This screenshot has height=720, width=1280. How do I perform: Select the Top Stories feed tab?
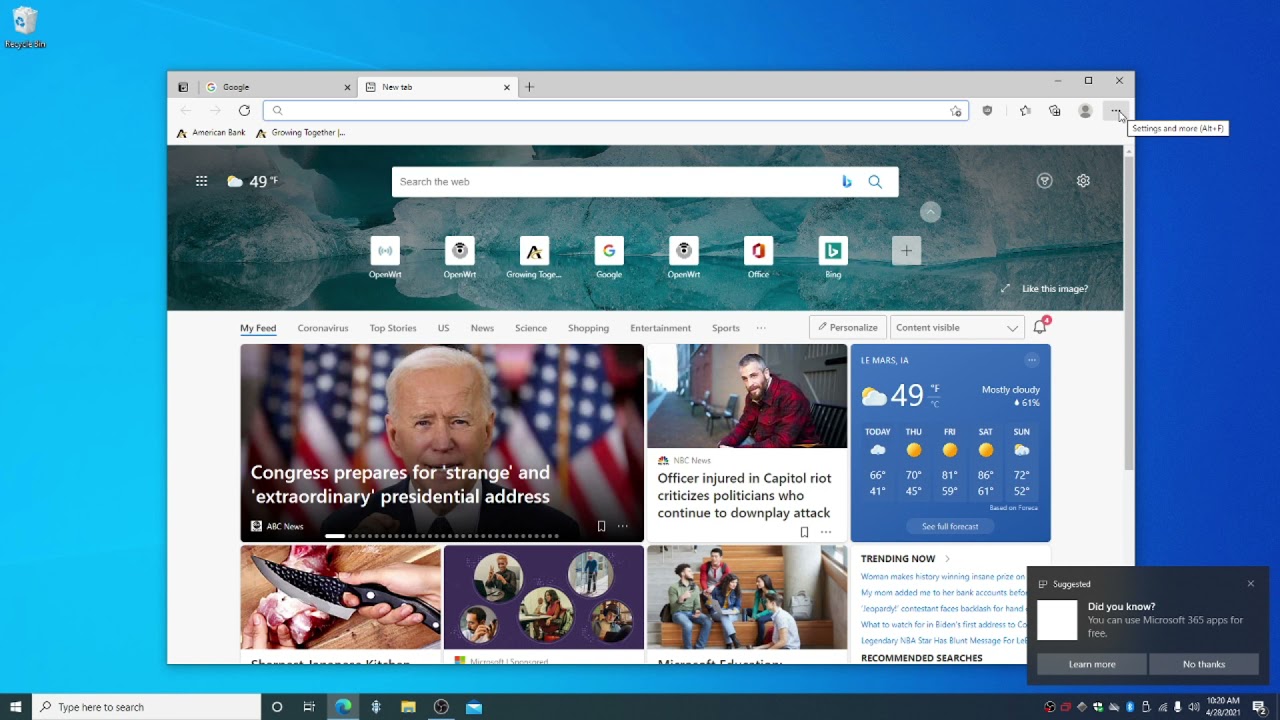pyautogui.click(x=393, y=328)
